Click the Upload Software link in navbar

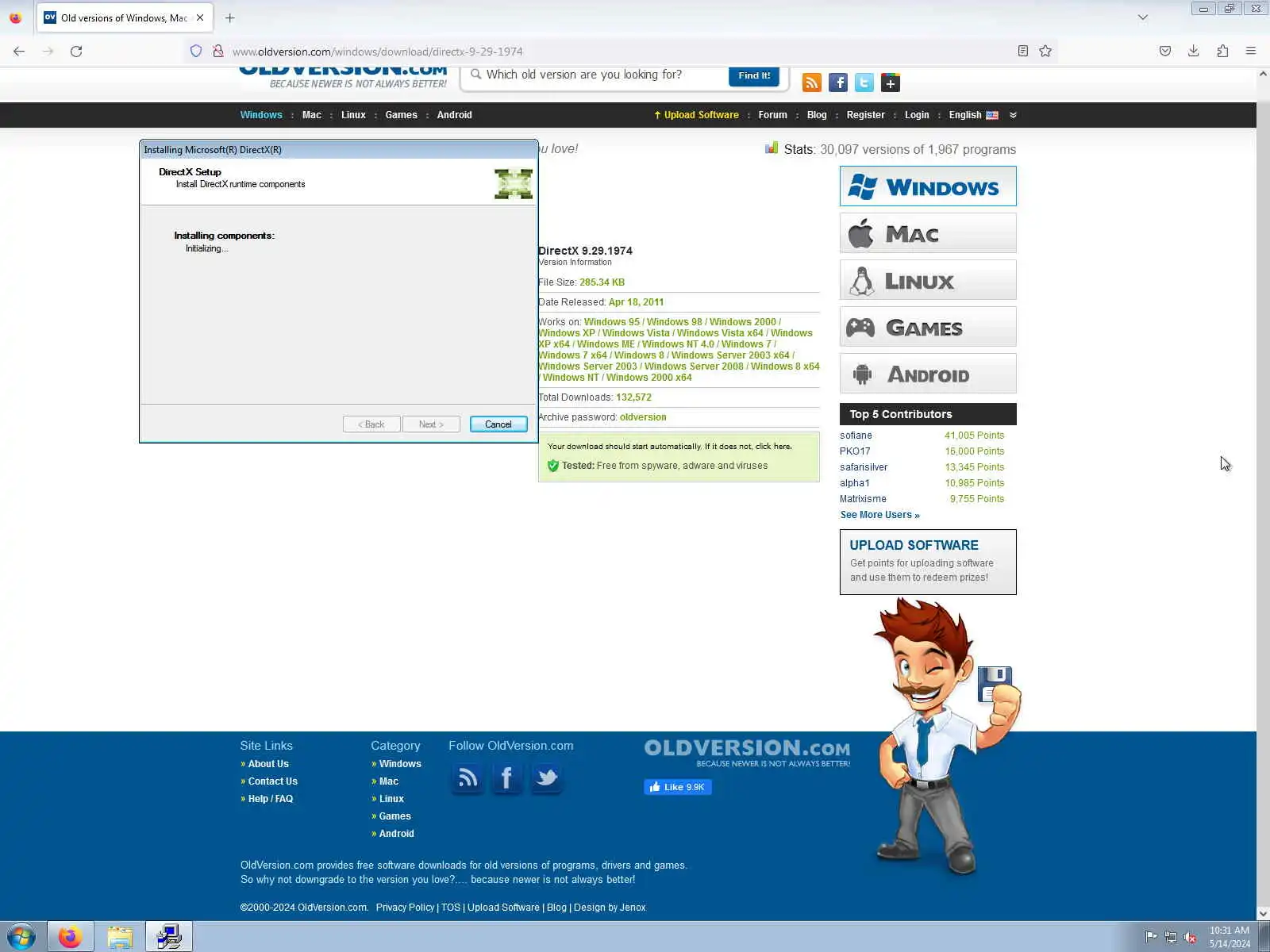coord(696,115)
